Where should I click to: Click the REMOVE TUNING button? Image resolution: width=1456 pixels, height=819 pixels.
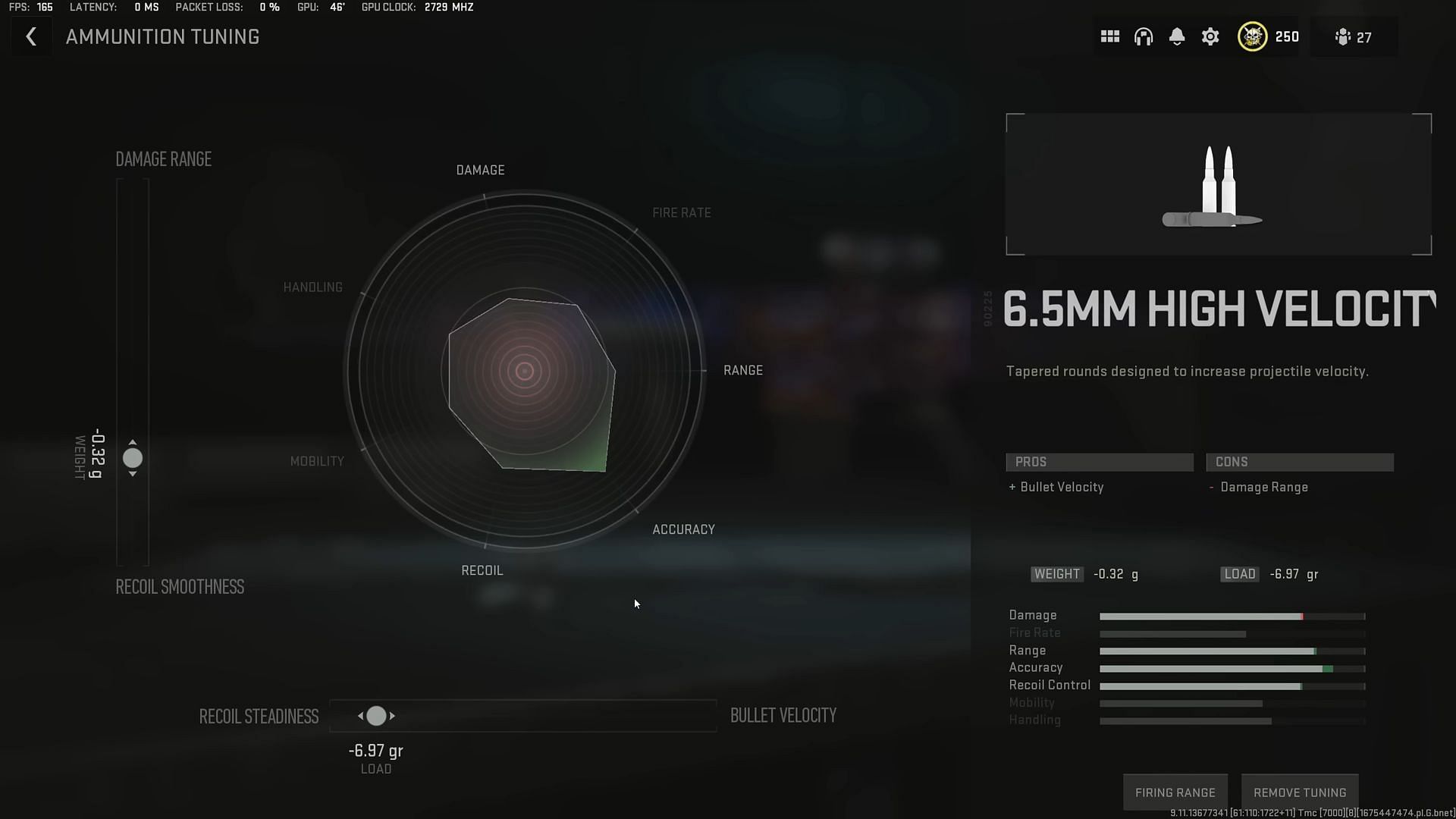point(1300,792)
